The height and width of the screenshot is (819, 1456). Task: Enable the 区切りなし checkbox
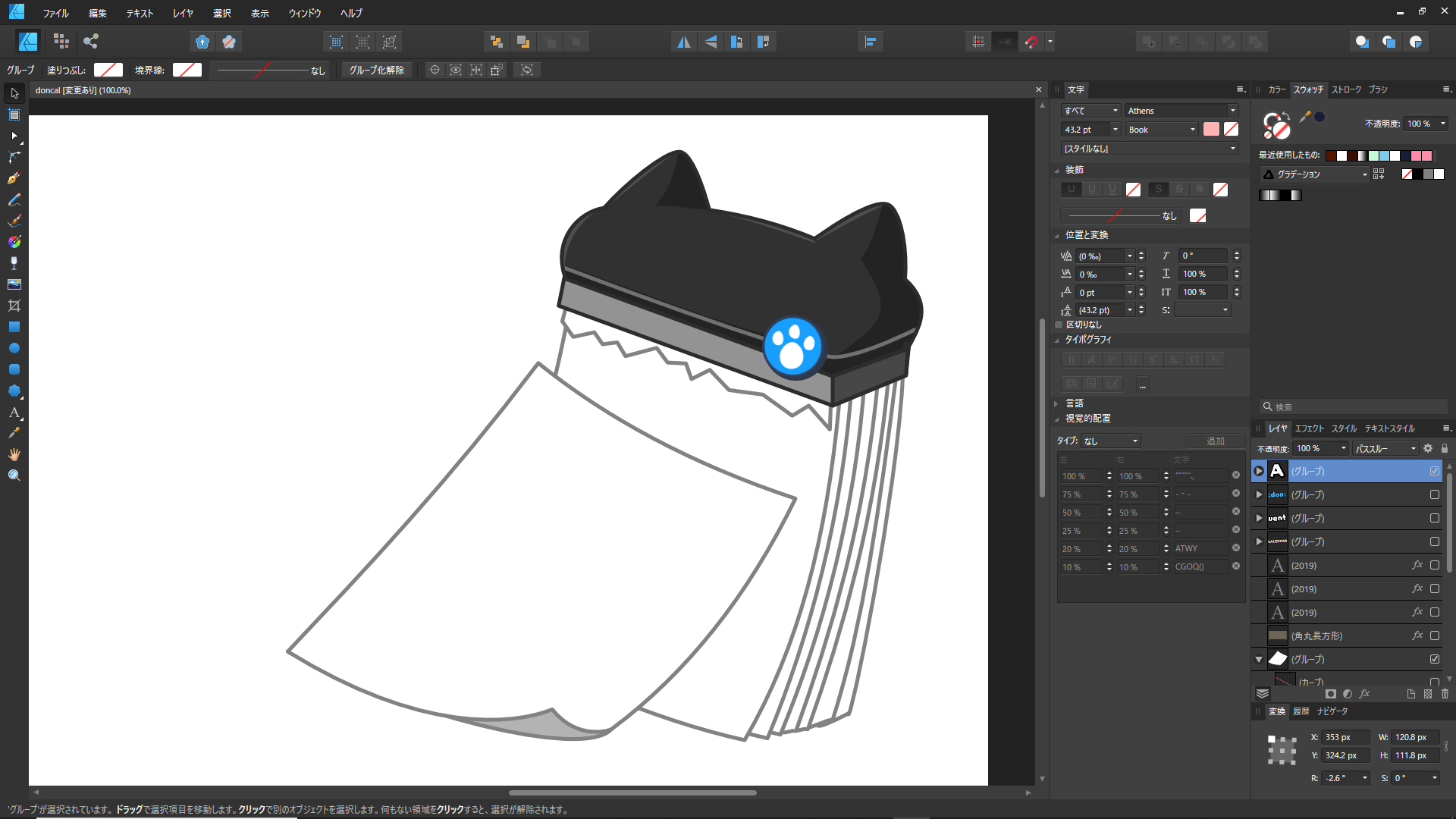(1059, 325)
